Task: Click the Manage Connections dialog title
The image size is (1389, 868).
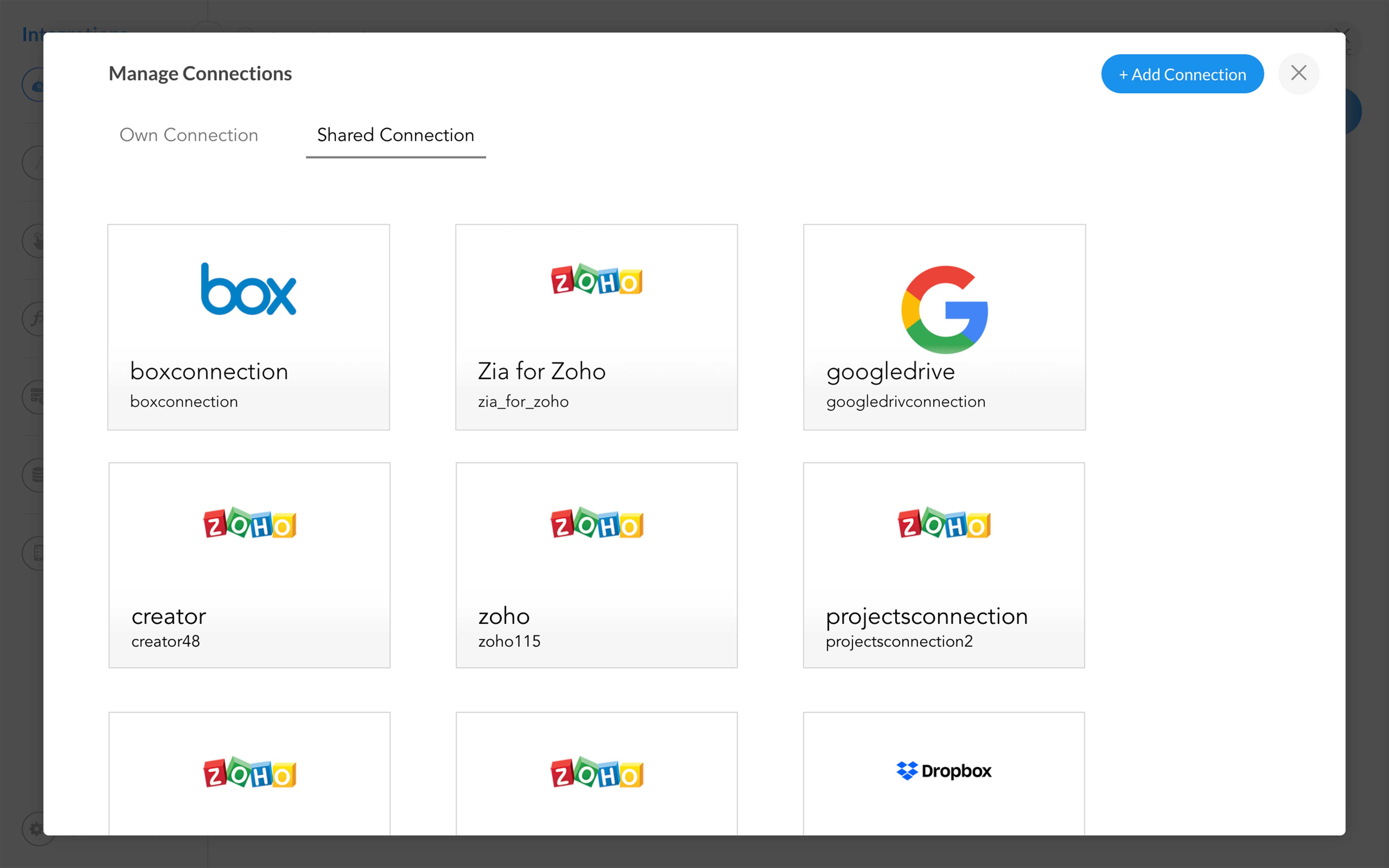Action: coord(200,74)
